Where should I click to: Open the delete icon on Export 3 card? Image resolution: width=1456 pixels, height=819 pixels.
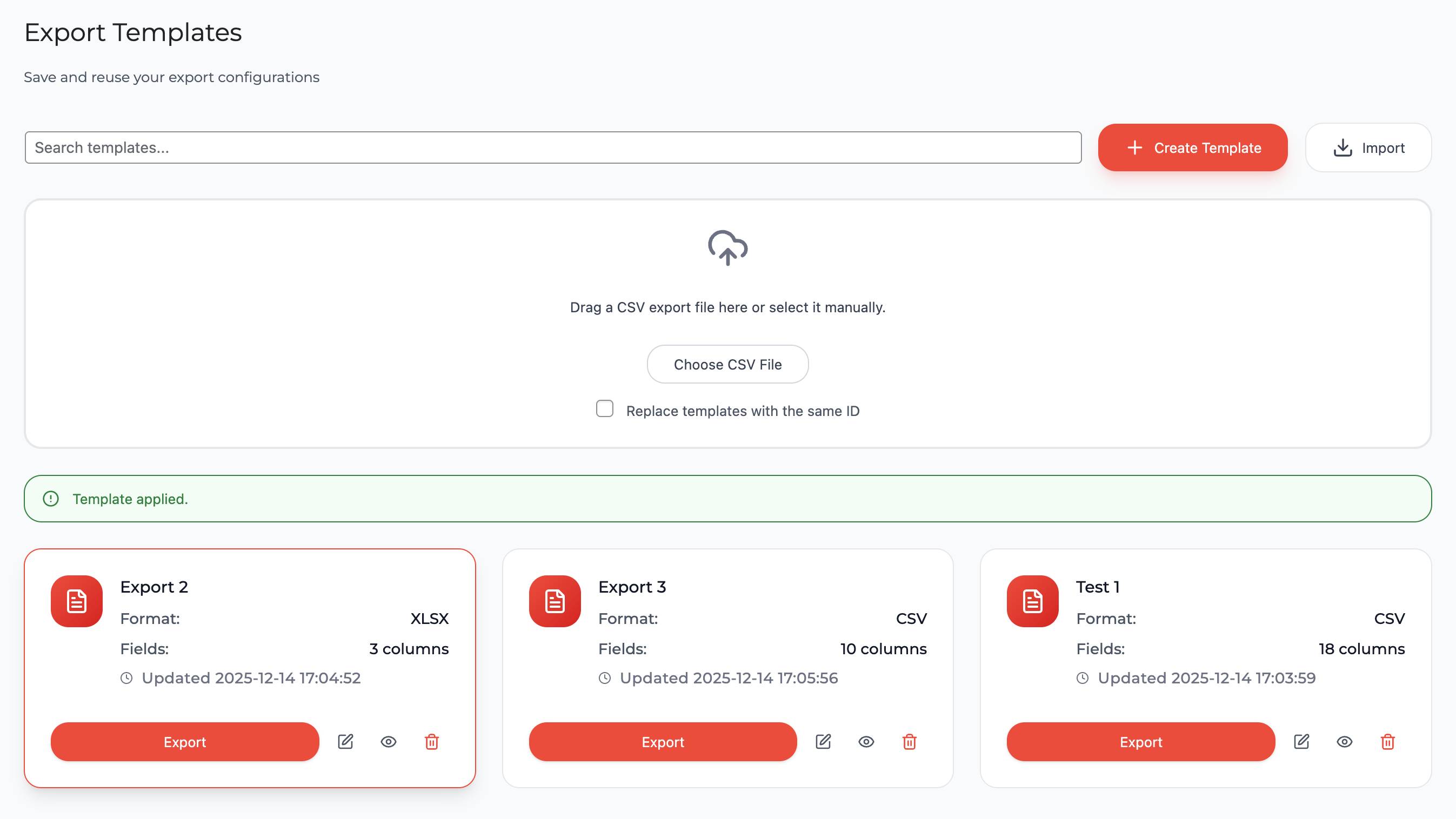(x=910, y=742)
